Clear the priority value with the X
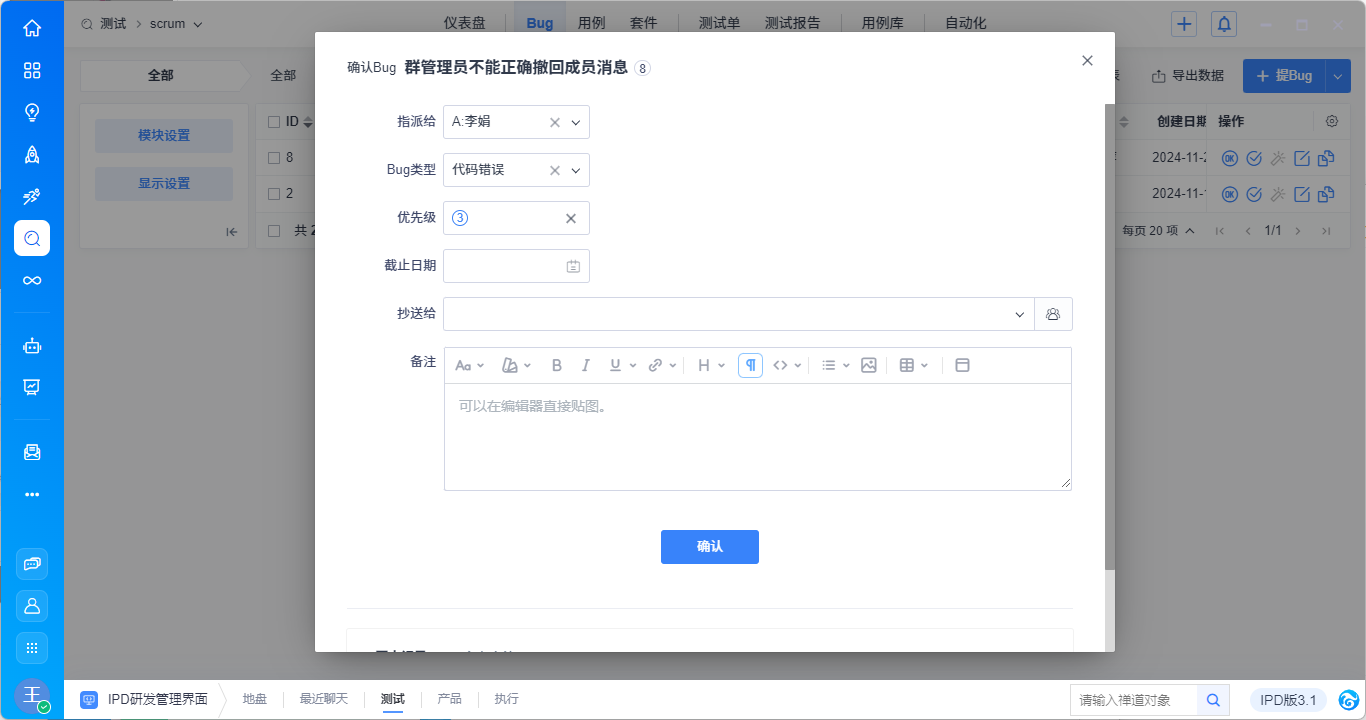1366x720 pixels. pos(571,219)
